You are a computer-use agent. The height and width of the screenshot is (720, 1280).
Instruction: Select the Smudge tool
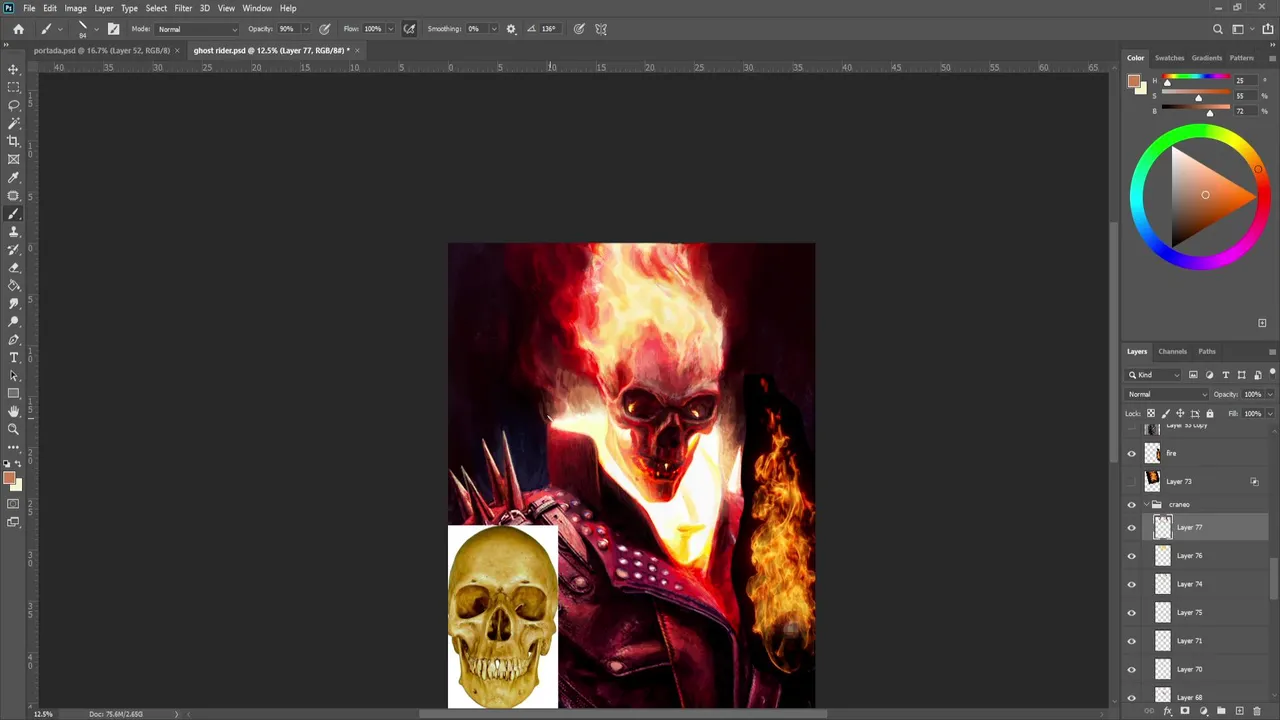pyautogui.click(x=14, y=303)
